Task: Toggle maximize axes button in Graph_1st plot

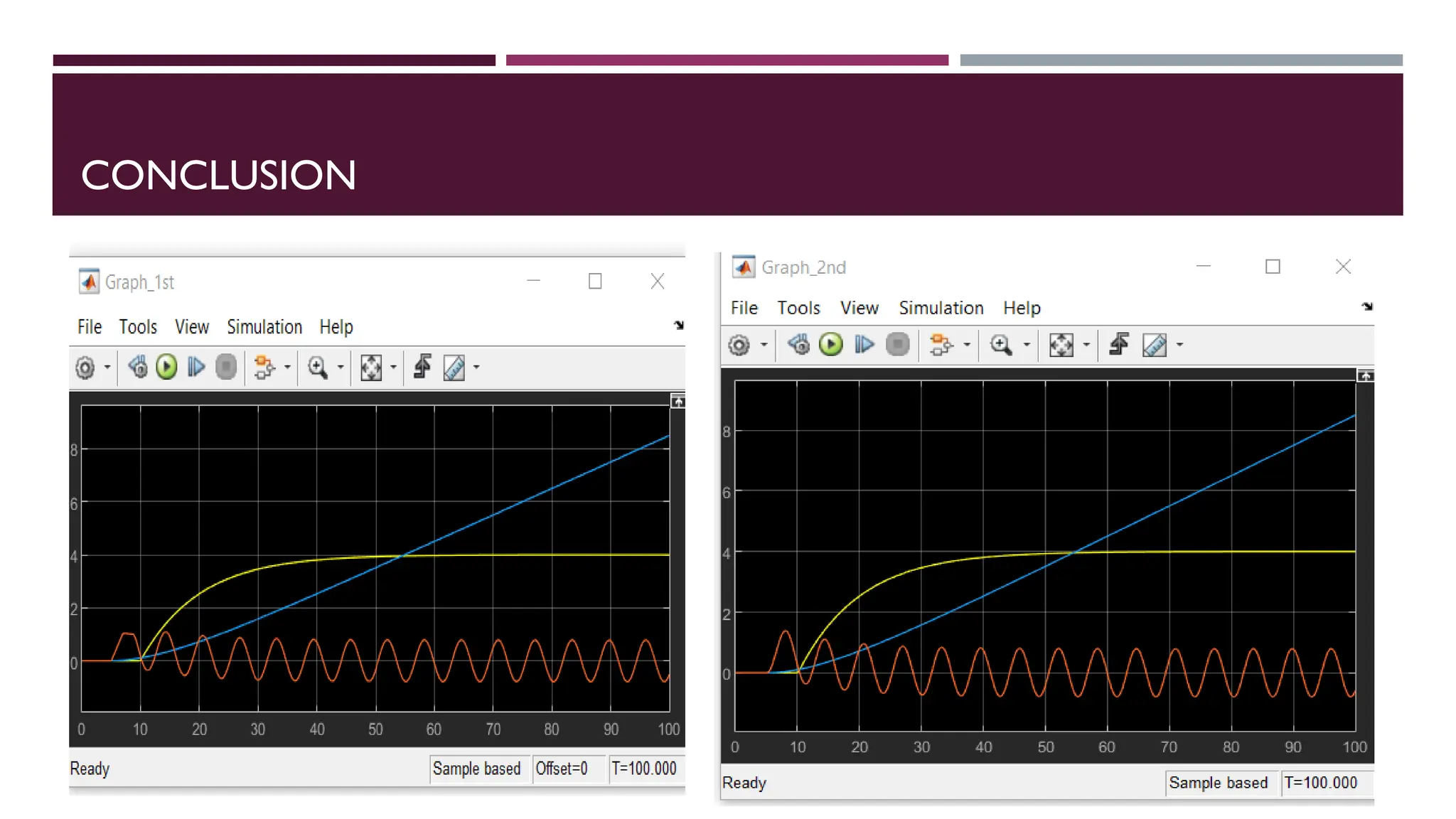Action: [x=678, y=402]
